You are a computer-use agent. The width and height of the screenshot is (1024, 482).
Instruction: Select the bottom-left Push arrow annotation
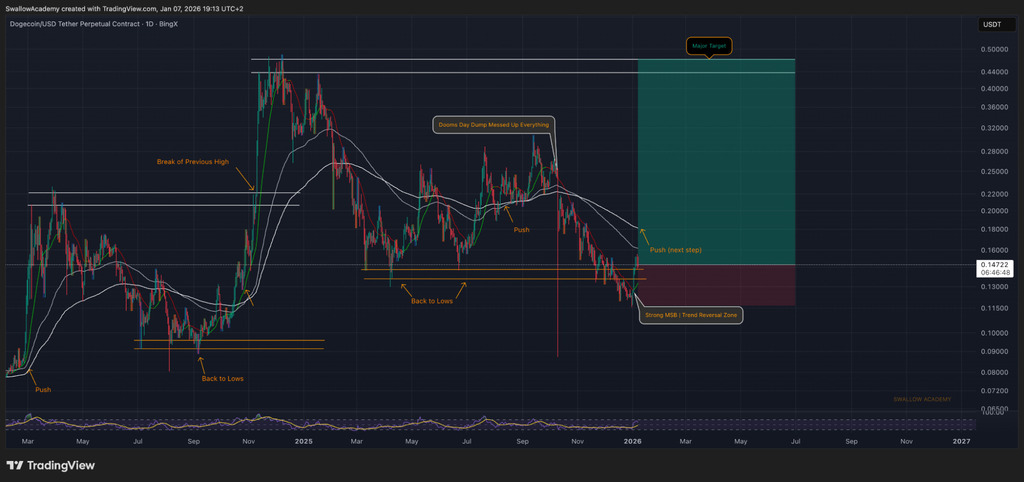point(43,389)
